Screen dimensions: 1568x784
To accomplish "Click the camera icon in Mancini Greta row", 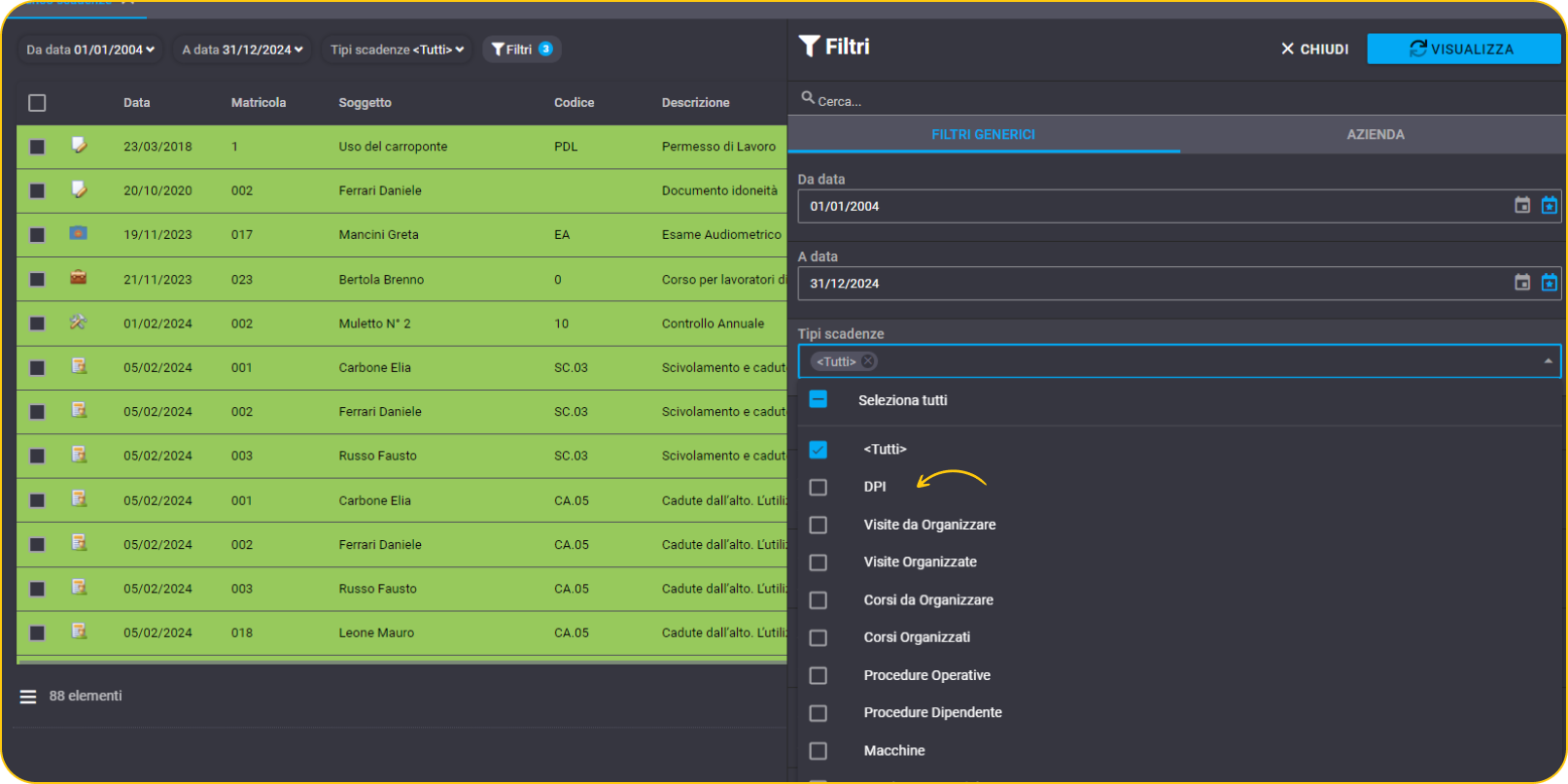I will (x=79, y=233).
